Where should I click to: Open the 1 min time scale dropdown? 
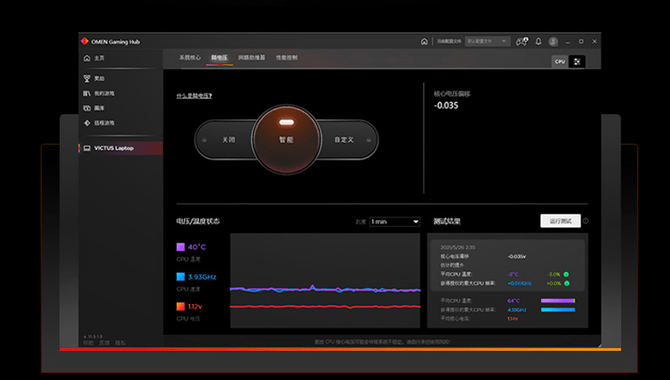394,221
